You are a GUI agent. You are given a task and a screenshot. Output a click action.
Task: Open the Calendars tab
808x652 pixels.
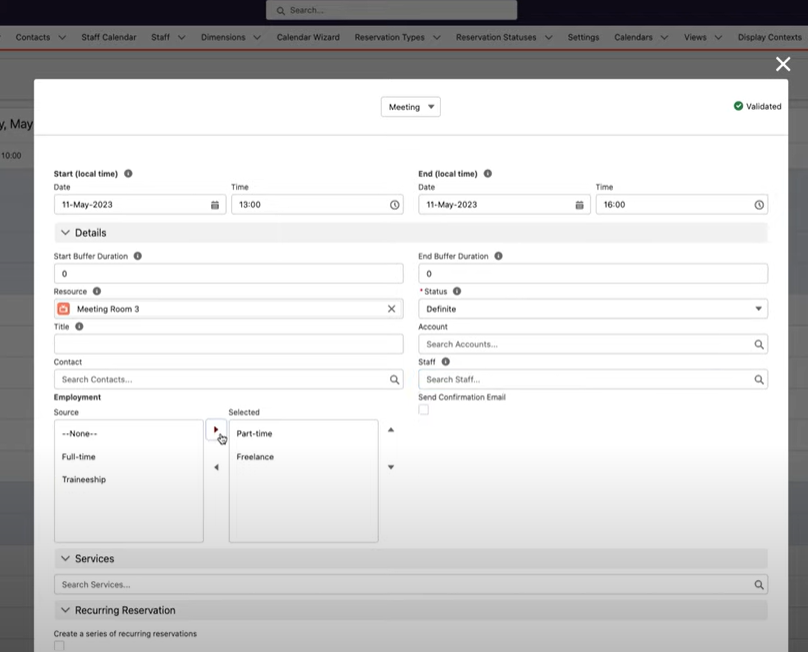pos(633,37)
